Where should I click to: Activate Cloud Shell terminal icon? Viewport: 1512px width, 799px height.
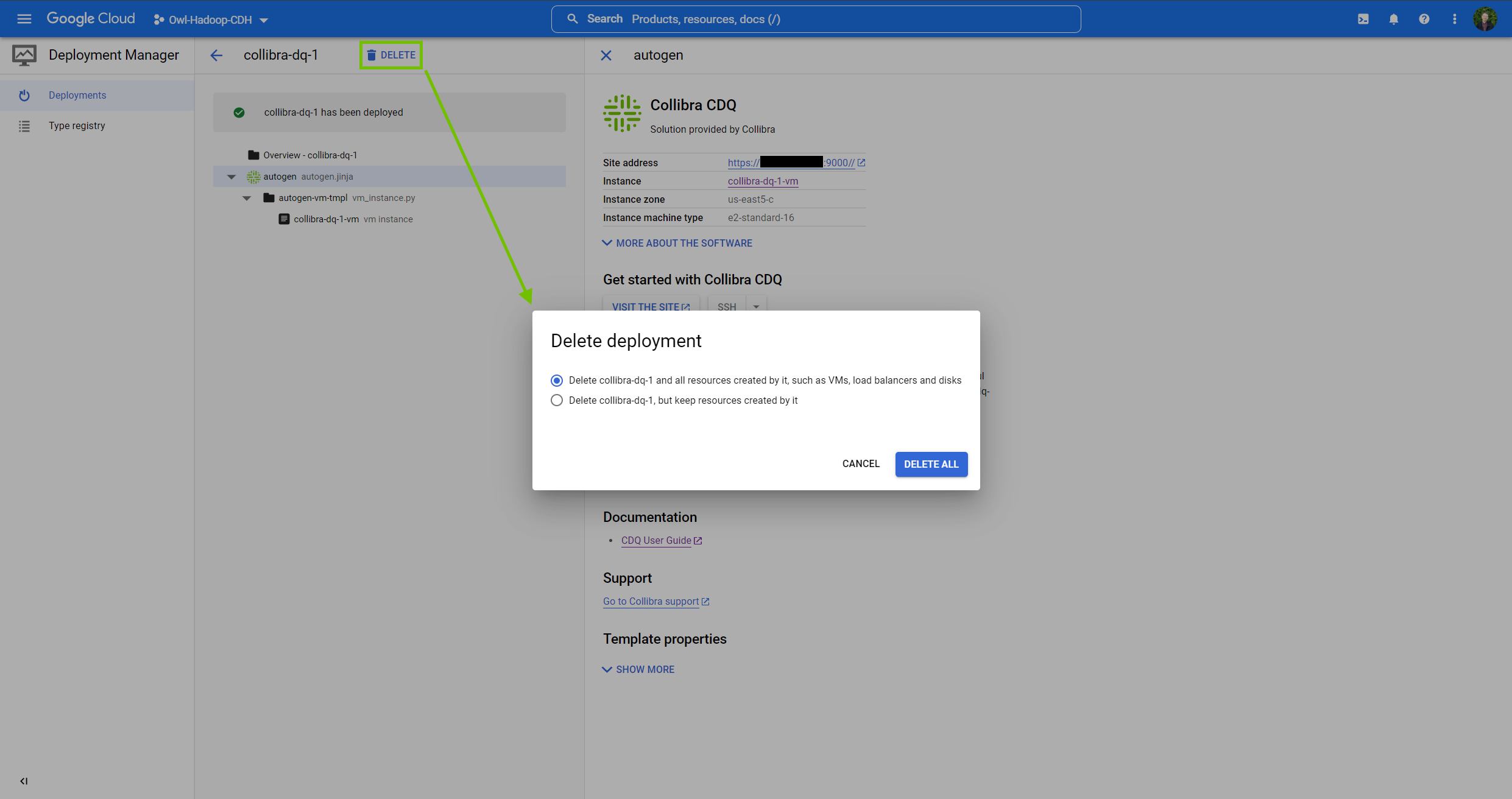click(x=1363, y=19)
